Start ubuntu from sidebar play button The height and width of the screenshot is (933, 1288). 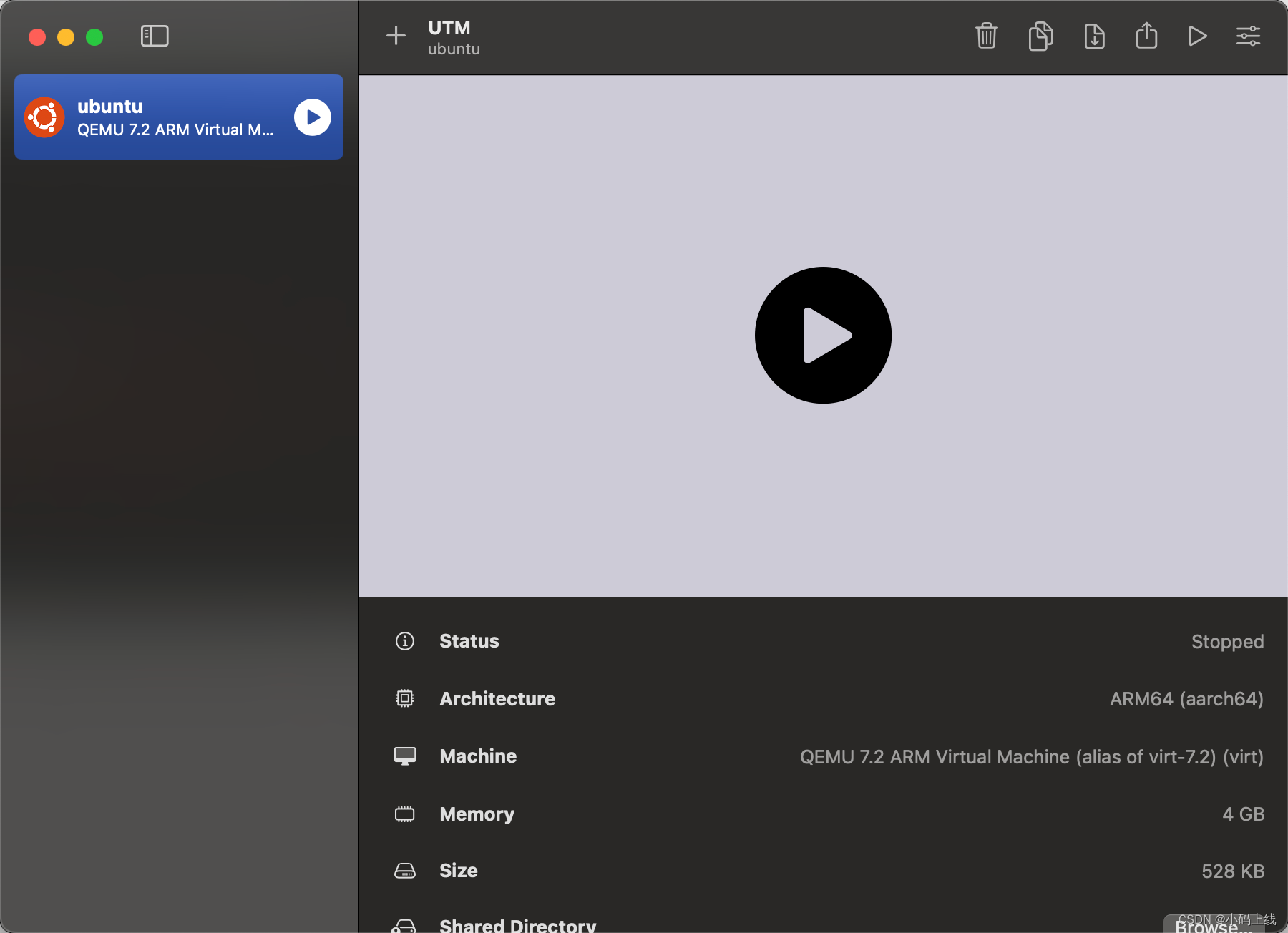313,117
